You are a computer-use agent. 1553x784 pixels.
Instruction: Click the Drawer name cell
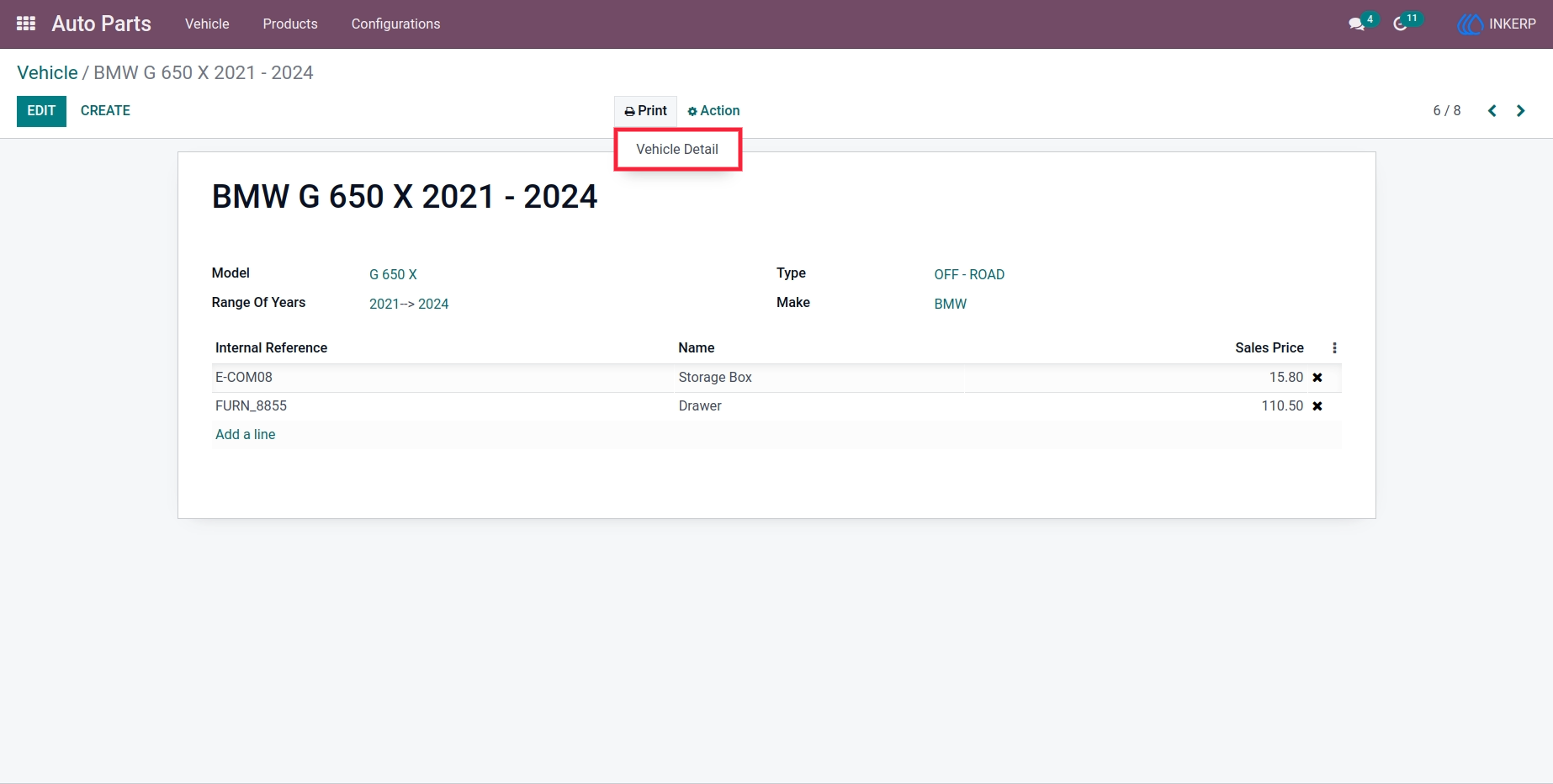tap(700, 406)
